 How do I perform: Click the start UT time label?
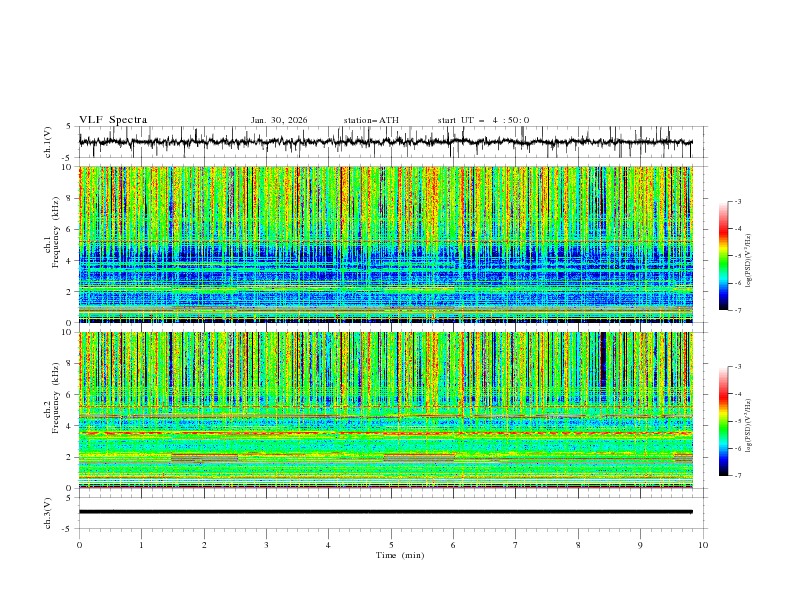coord(483,120)
